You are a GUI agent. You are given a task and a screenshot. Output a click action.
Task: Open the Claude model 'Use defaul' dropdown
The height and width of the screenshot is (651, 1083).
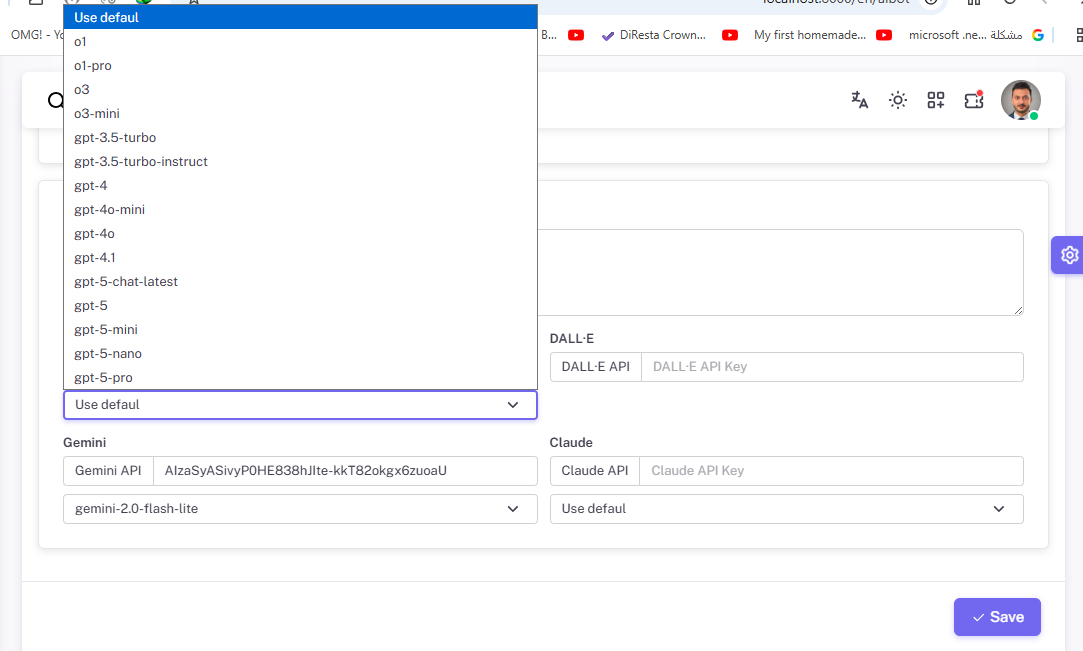[x=786, y=509]
